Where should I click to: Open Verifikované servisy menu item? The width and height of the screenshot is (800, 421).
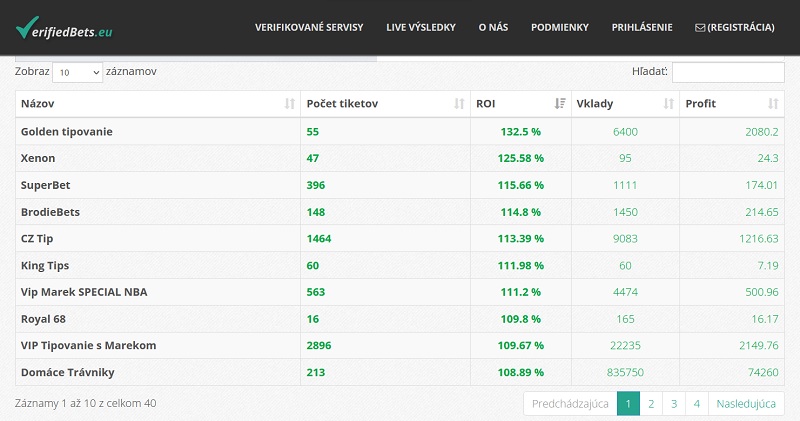(309, 28)
